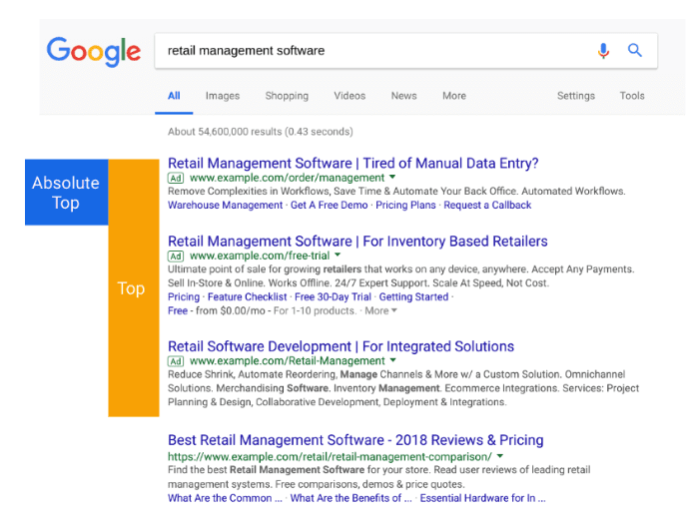The width and height of the screenshot is (688, 518).
Task: Click inside the search query field
Action: click(370, 50)
